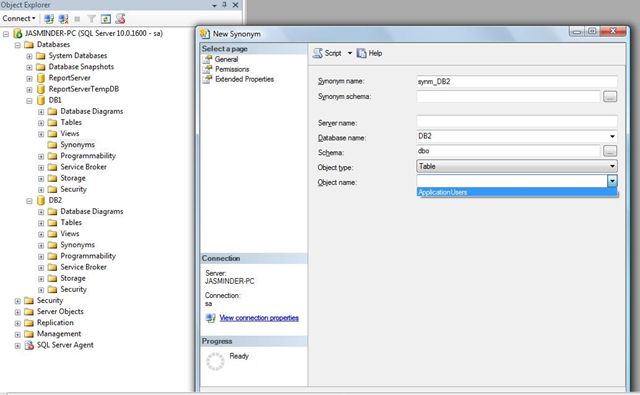Click the Synonym schema input field
This screenshot has height=395, width=640.
click(508, 97)
